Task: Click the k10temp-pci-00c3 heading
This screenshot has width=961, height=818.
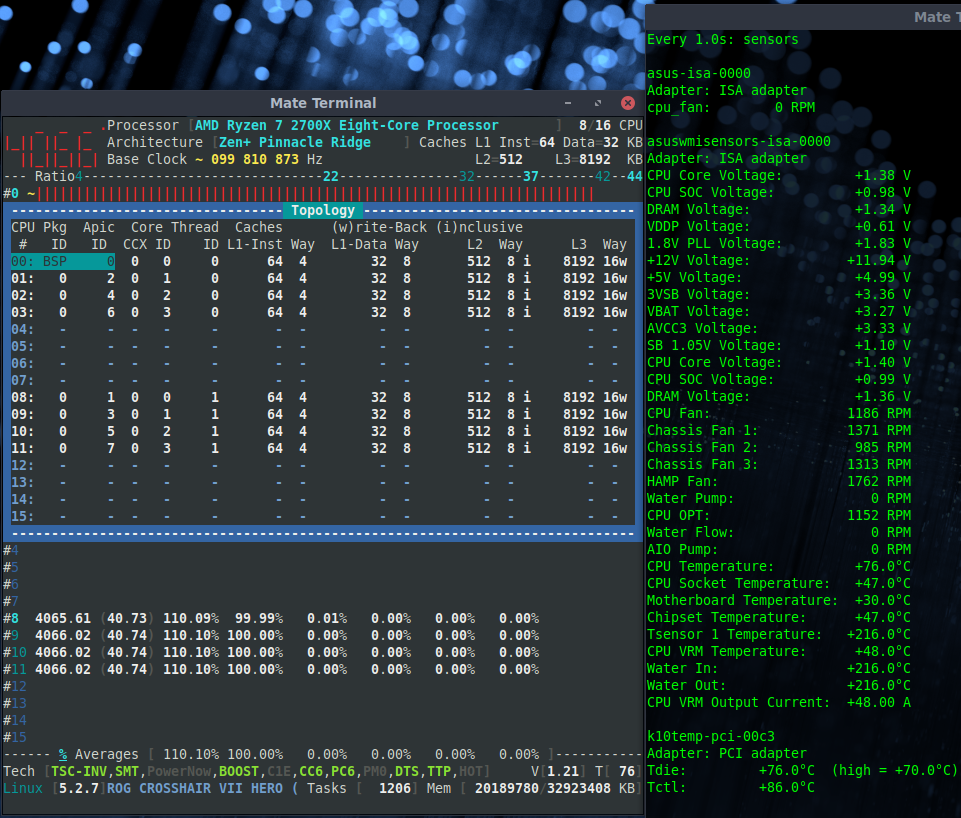Action: [710, 737]
